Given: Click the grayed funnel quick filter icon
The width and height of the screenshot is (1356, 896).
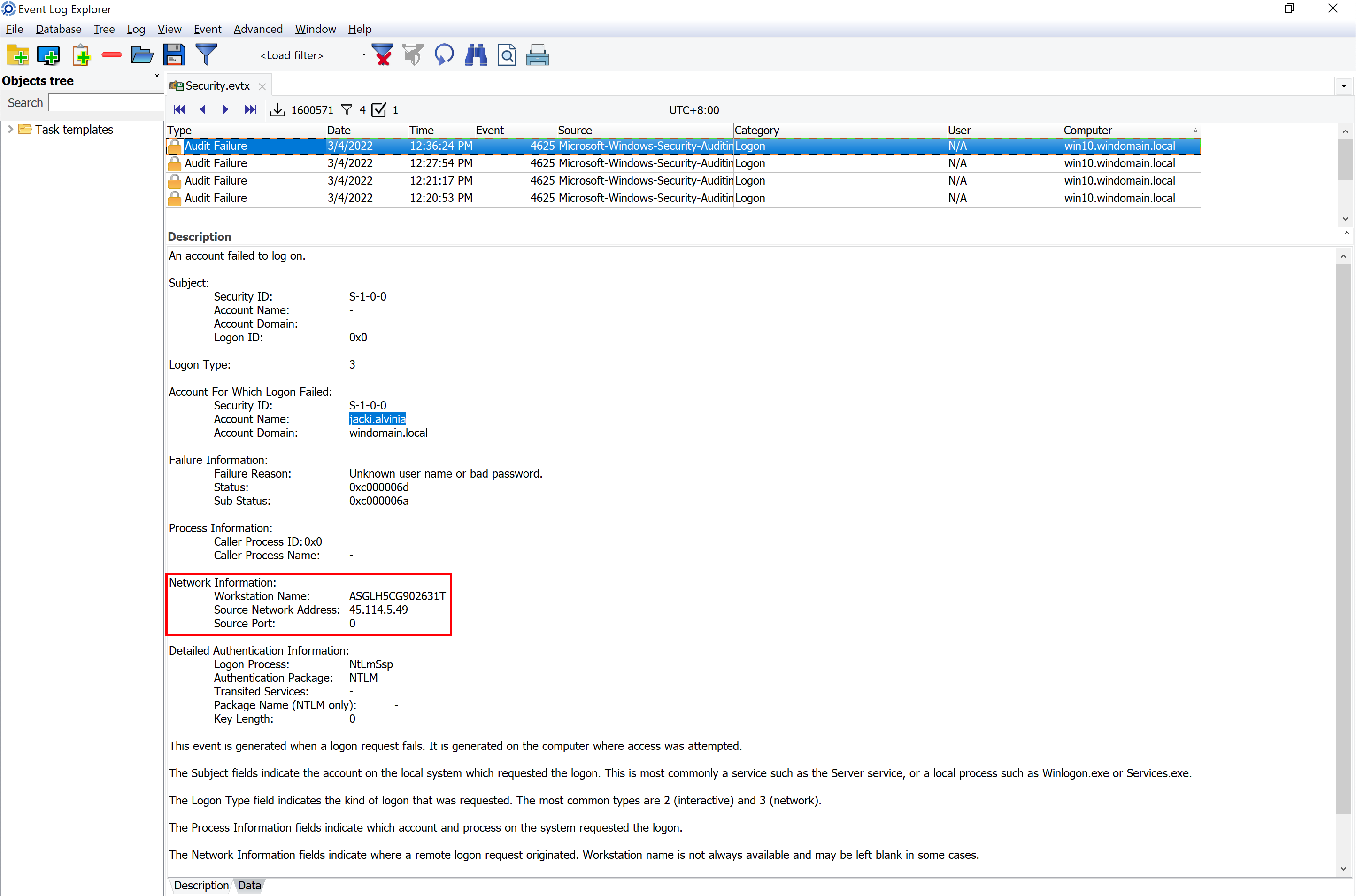Looking at the screenshot, I should [x=413, y=55].
